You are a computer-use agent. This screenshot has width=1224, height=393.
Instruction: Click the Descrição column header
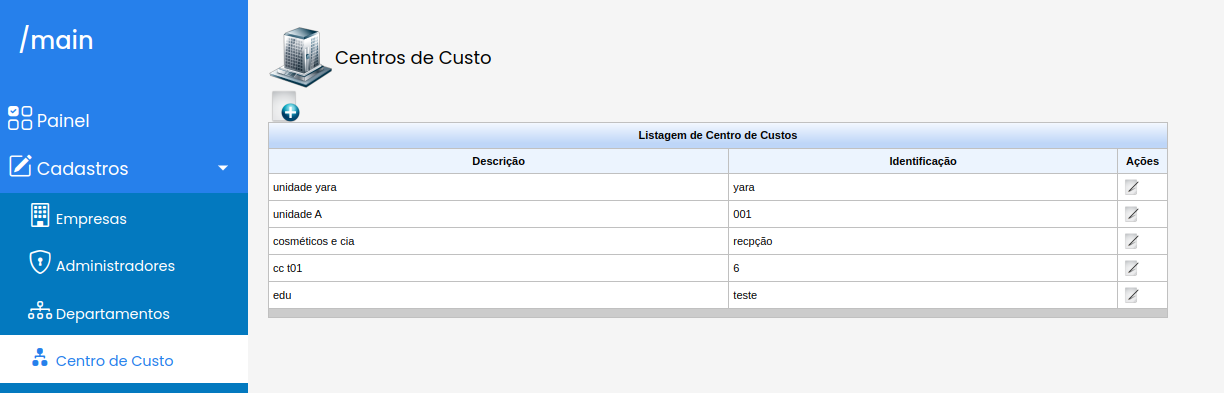pyautogui.click(x=498, y=161)
